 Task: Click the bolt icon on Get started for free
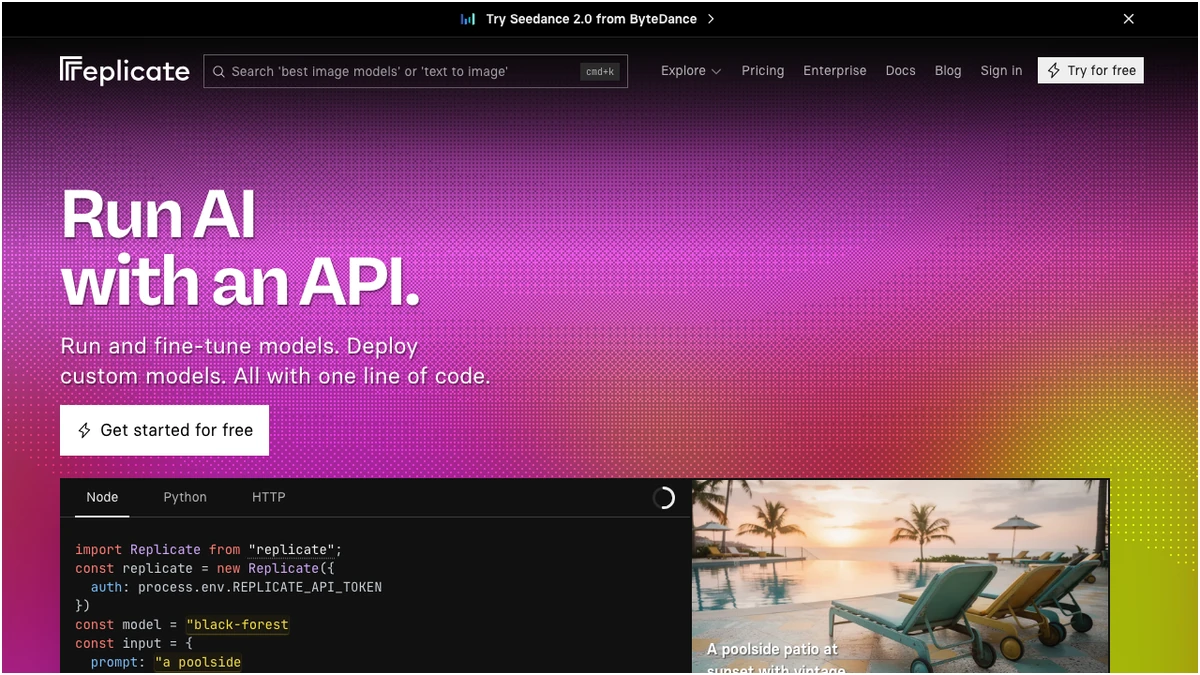point(85,430)
